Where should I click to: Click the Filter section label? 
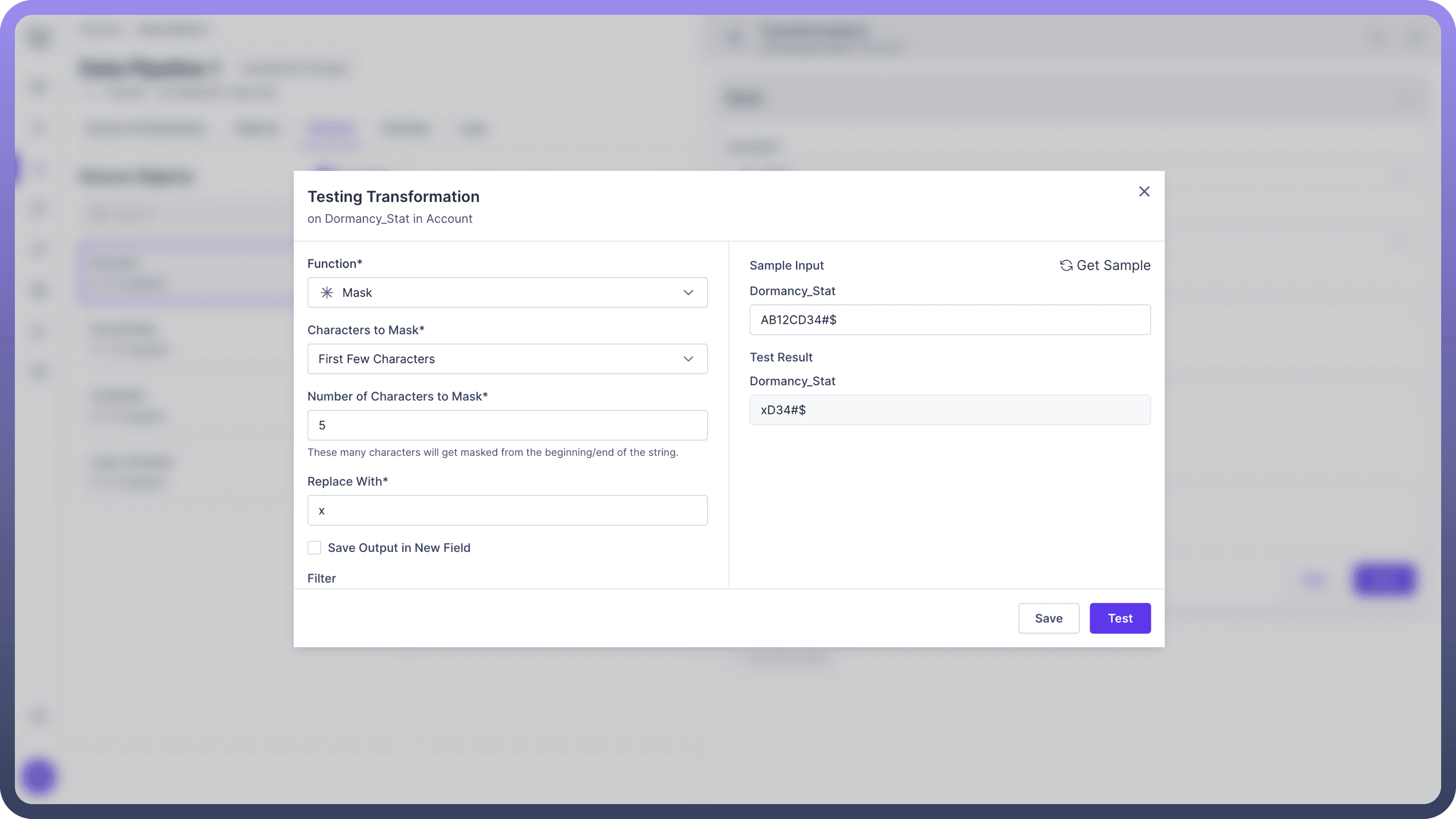(322, 578)
